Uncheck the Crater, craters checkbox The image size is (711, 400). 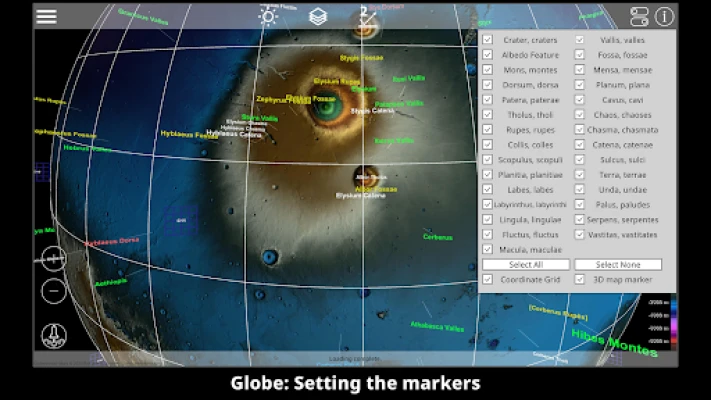pyautogui.click(x=488, y=41)
